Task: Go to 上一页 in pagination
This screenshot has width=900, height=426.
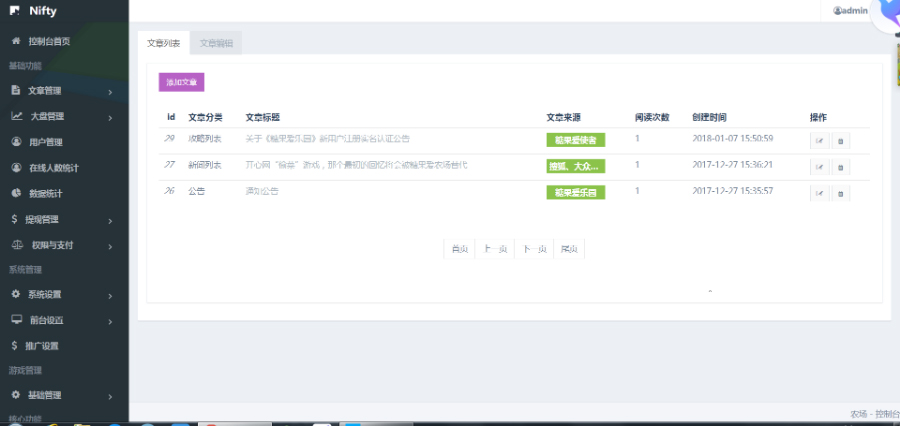Action: pos(495,249)
